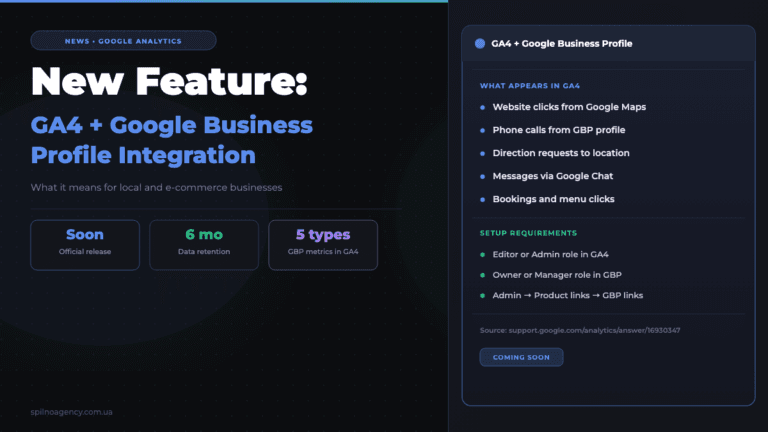Click the blue circle icon in card header
This screenshot has width=768, height=432.
coord(480,44)
